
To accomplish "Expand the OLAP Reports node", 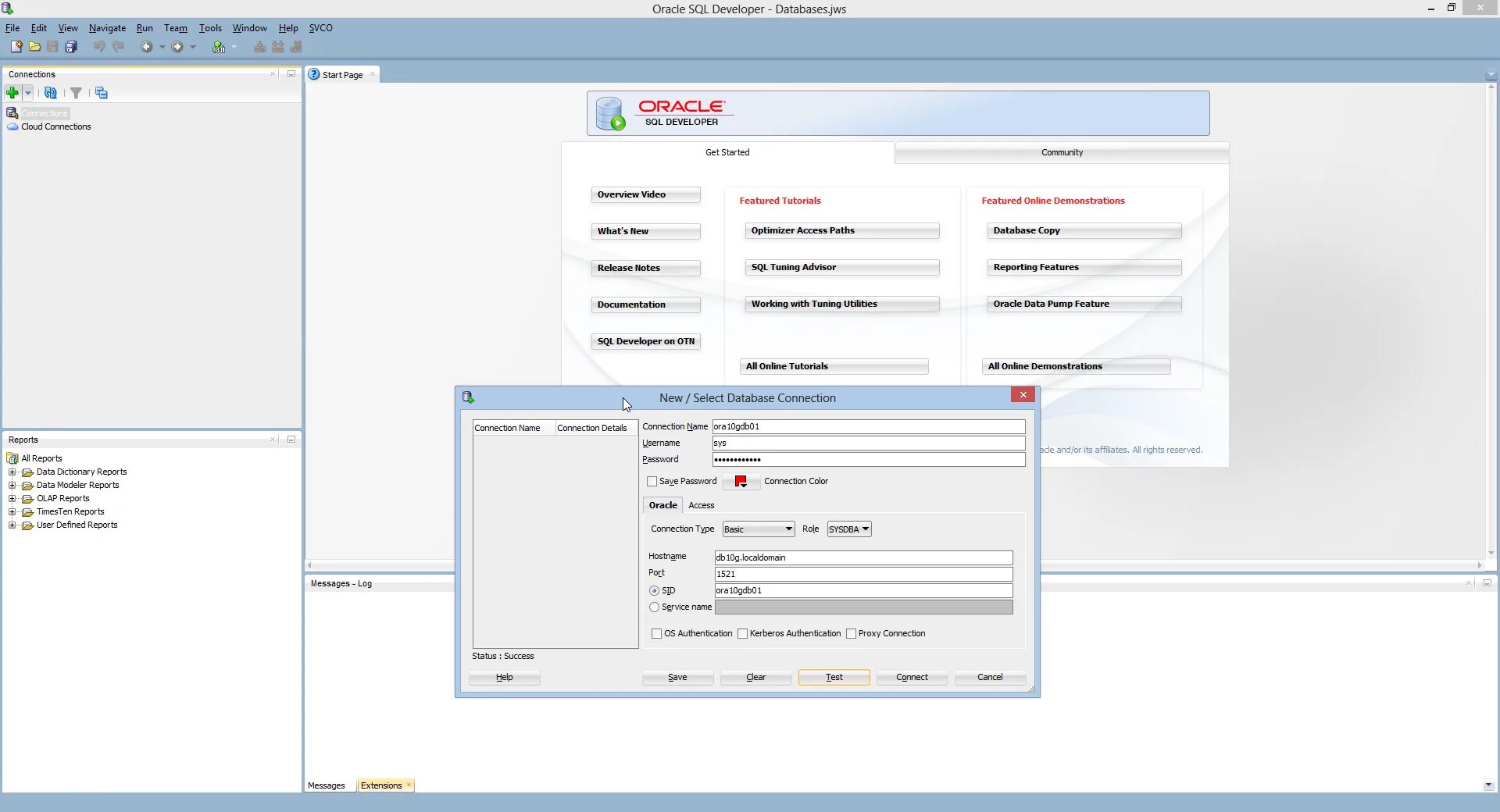I will click(x=12, y=499).
